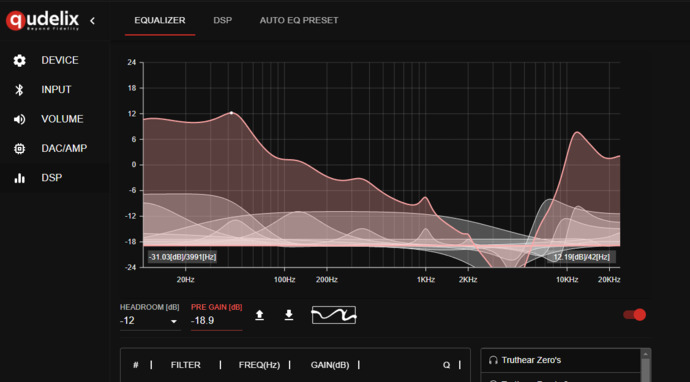Click the # column header
Image resolution: width=690 pixels, height=382 pixels.
point(136,365)
